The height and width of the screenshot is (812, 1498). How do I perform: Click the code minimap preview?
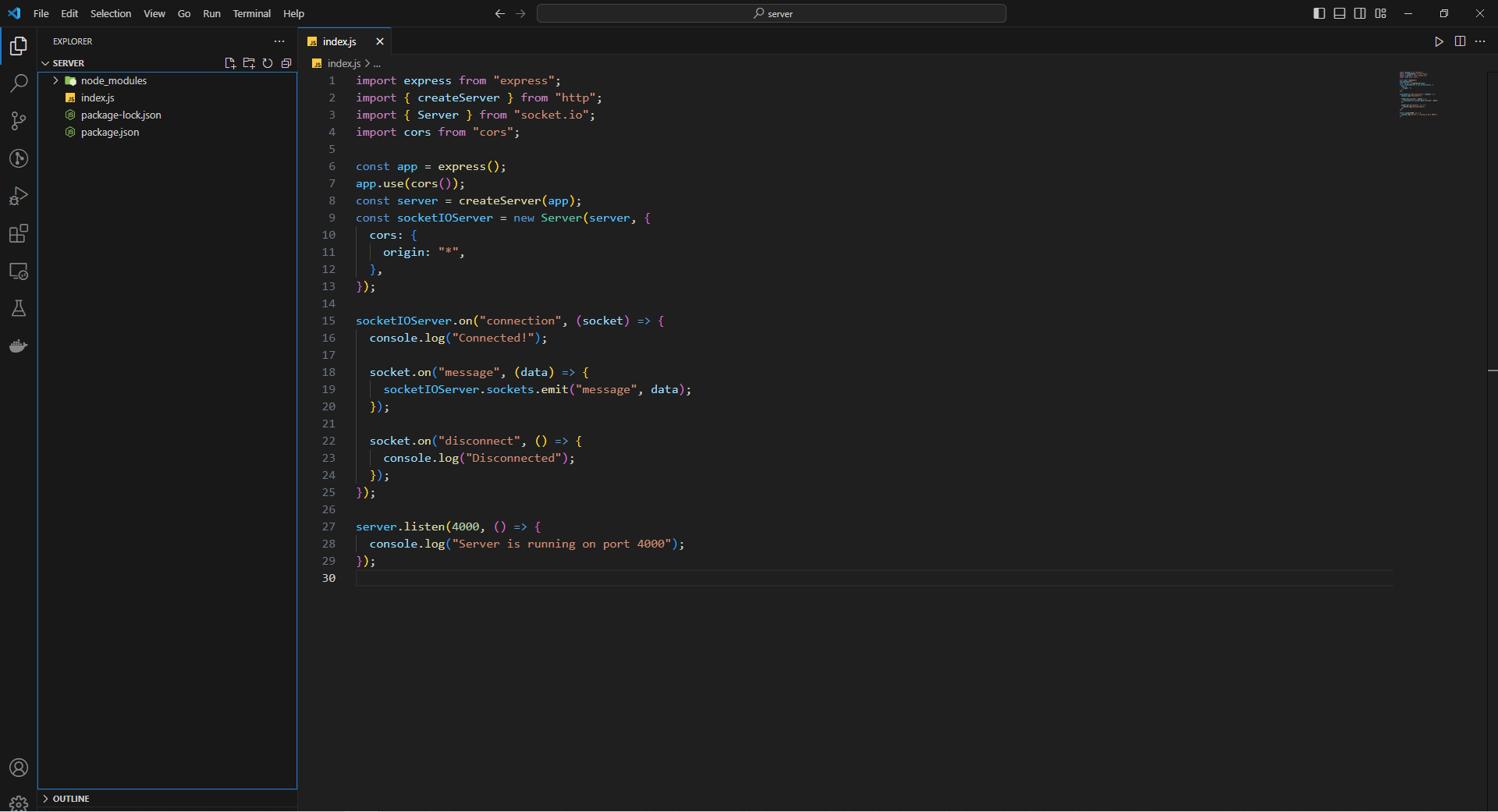click(x=1418, y=94)
